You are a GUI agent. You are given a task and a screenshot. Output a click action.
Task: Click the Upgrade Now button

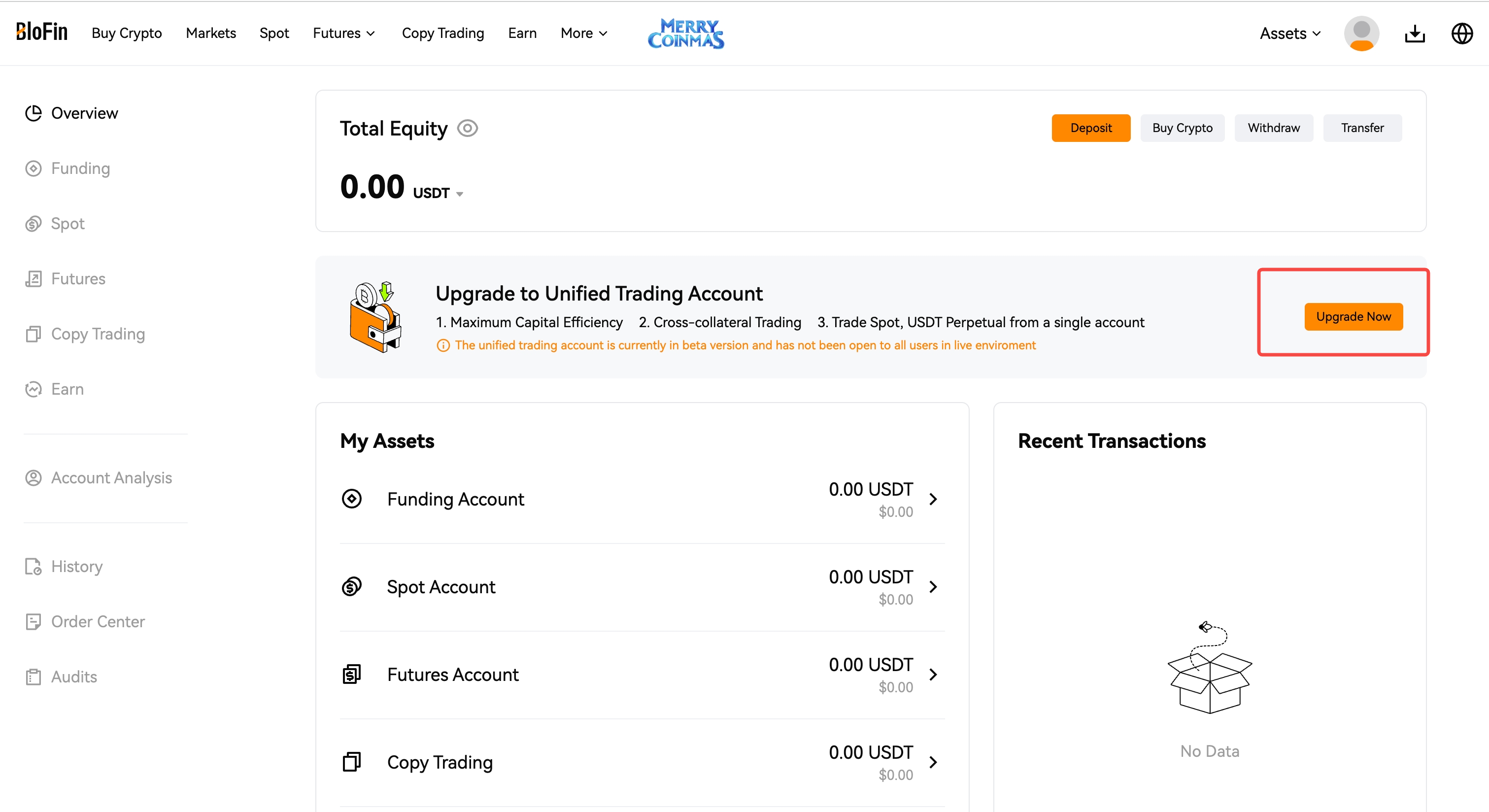(x=1353, y=317)
